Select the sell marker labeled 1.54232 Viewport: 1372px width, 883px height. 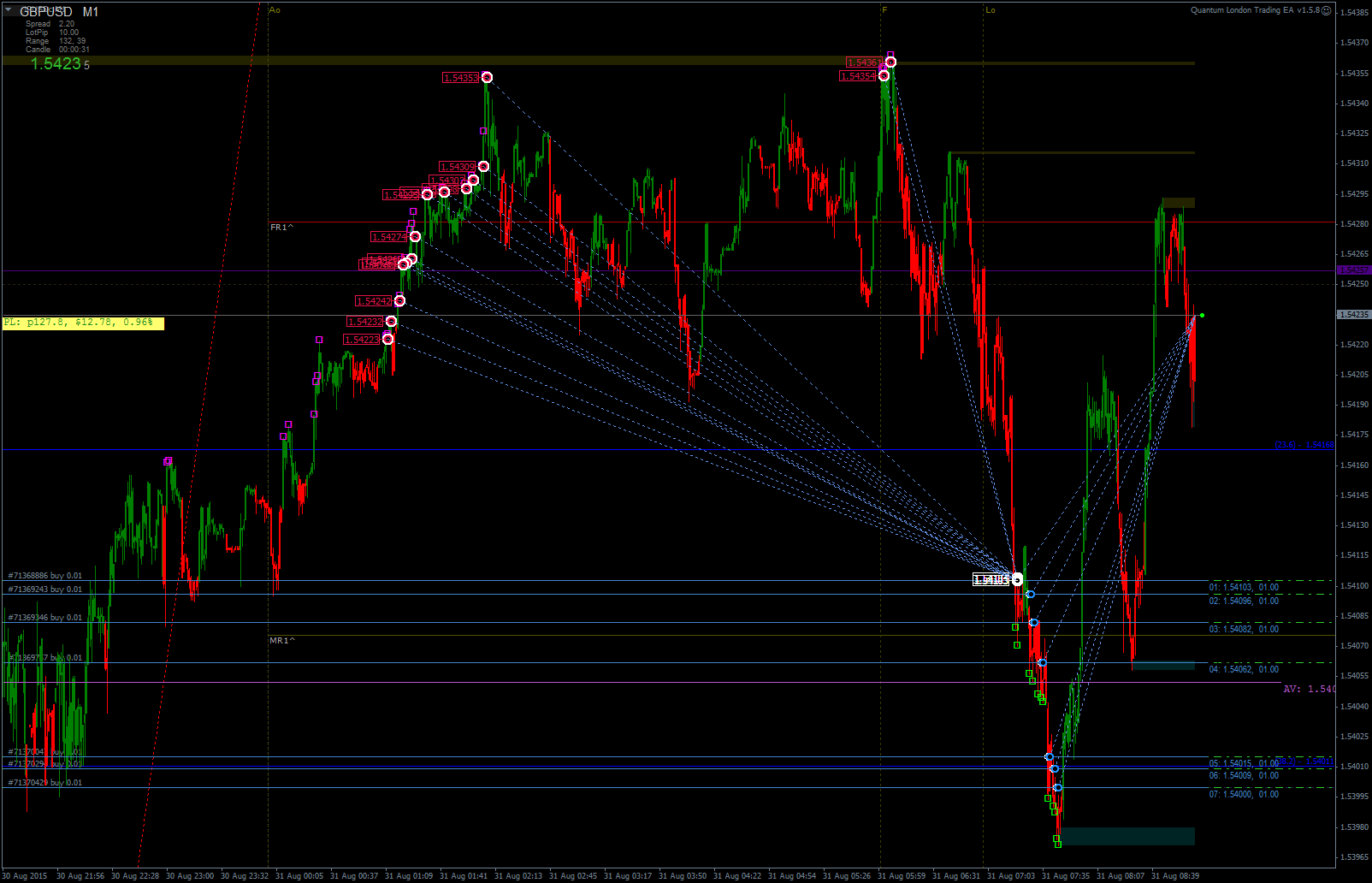(x=392, y=322)
